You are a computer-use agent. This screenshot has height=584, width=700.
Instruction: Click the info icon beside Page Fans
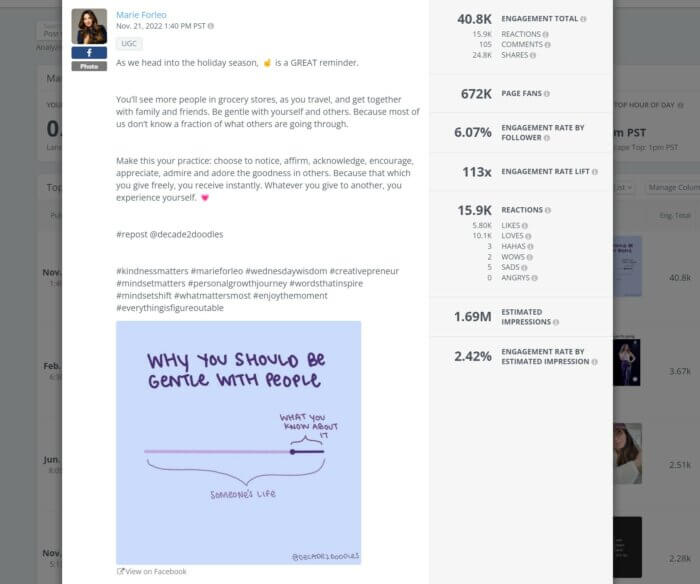point(547,94)
